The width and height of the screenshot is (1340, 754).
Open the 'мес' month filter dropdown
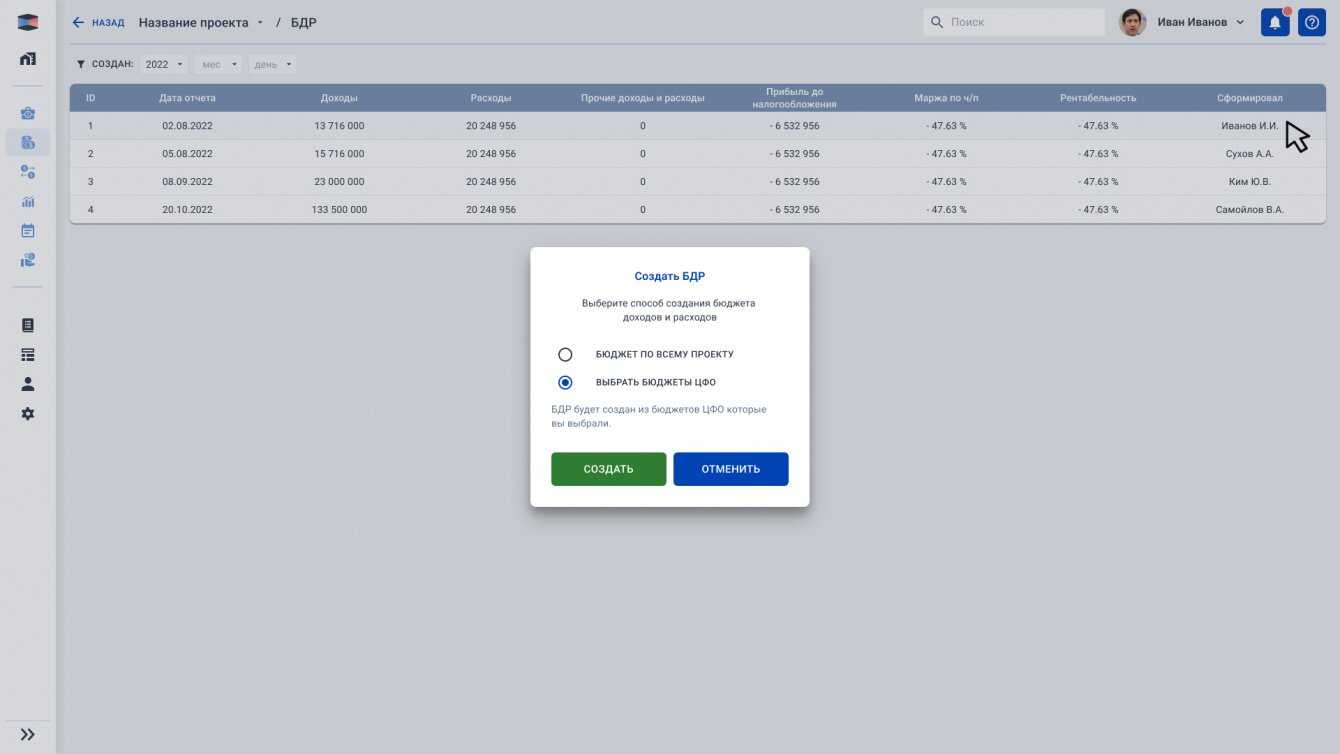point(219,64)
